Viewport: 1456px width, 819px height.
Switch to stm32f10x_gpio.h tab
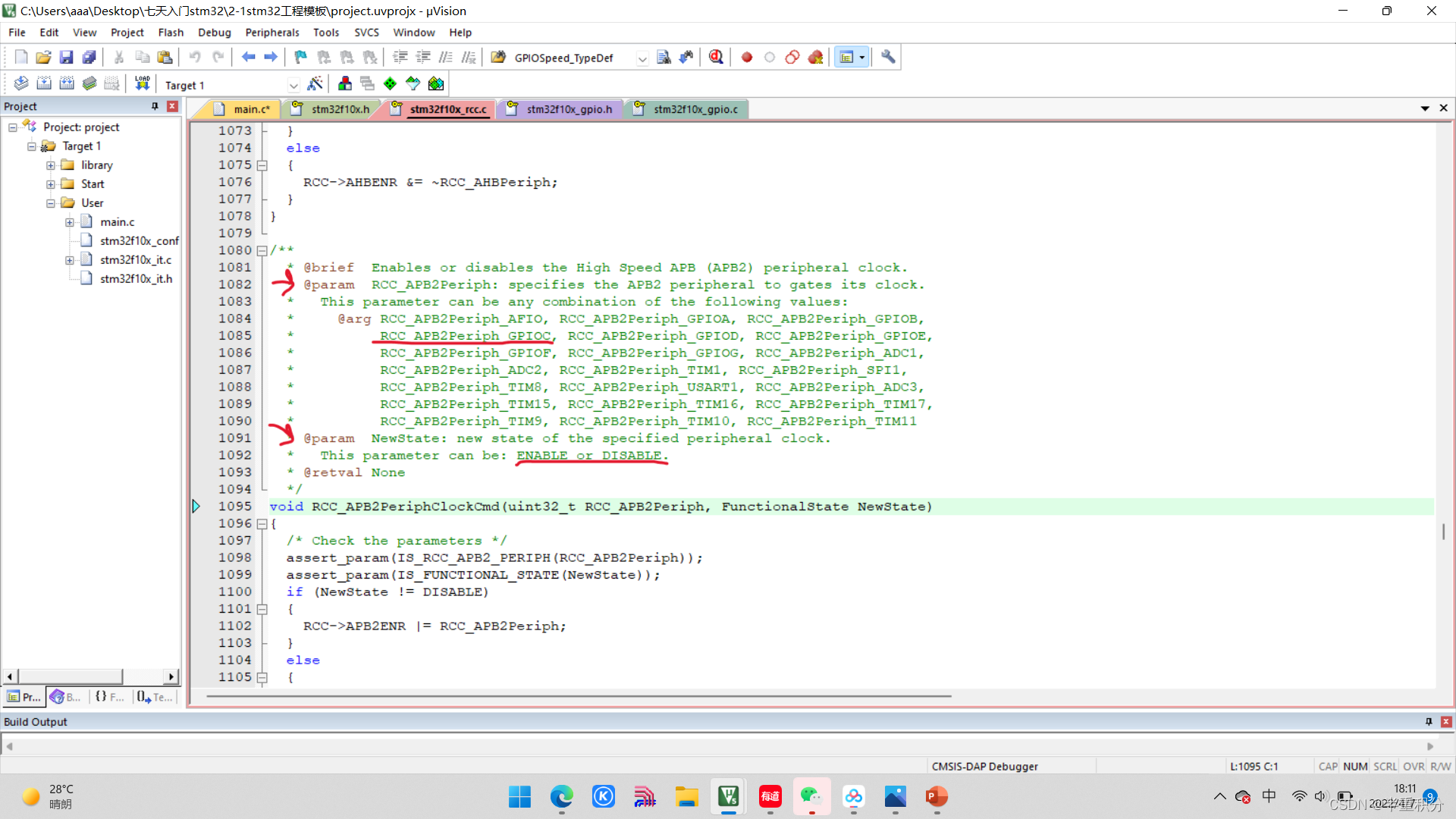click(569, 109)
